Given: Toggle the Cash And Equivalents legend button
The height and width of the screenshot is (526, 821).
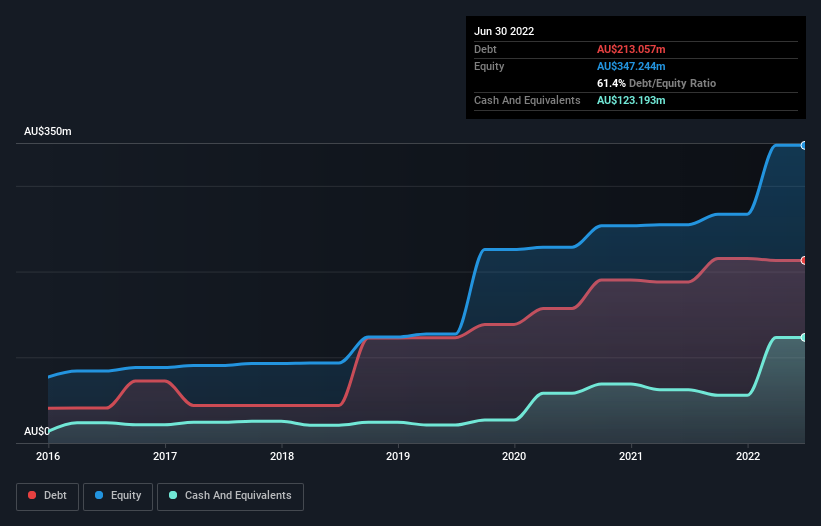Looking at the screenshot, I should tap(230, 496).
